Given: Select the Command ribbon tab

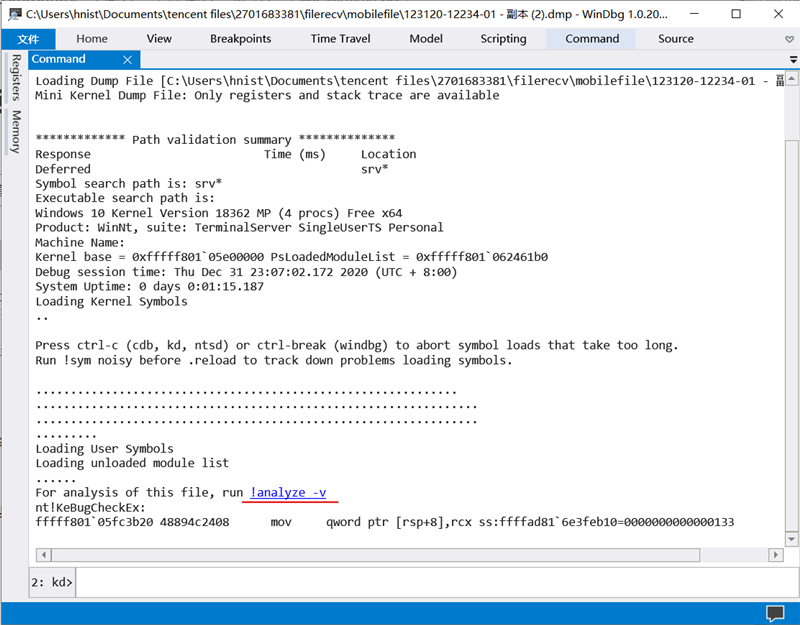Looking at the screenshot, I should [x=592, y=39].
